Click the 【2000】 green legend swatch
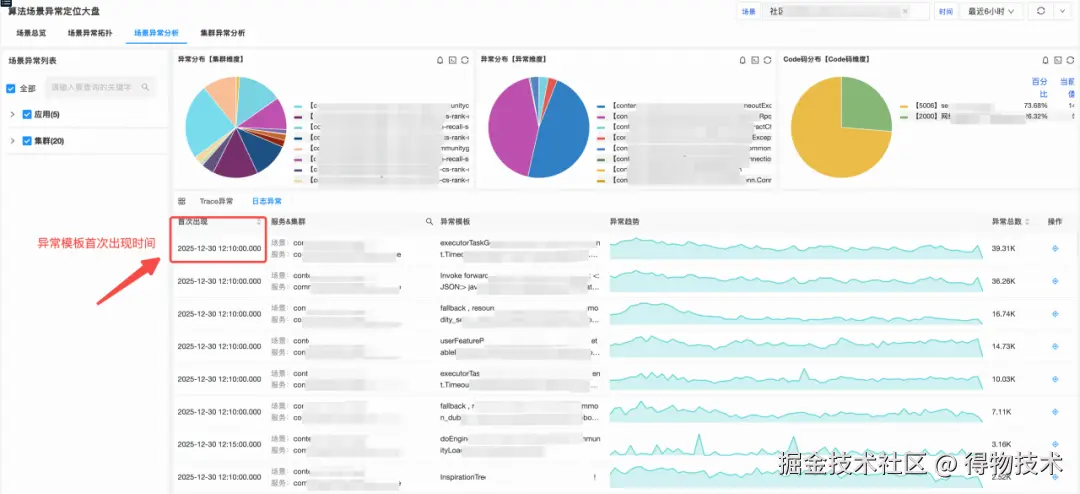1080x494 pixels. 904,116
